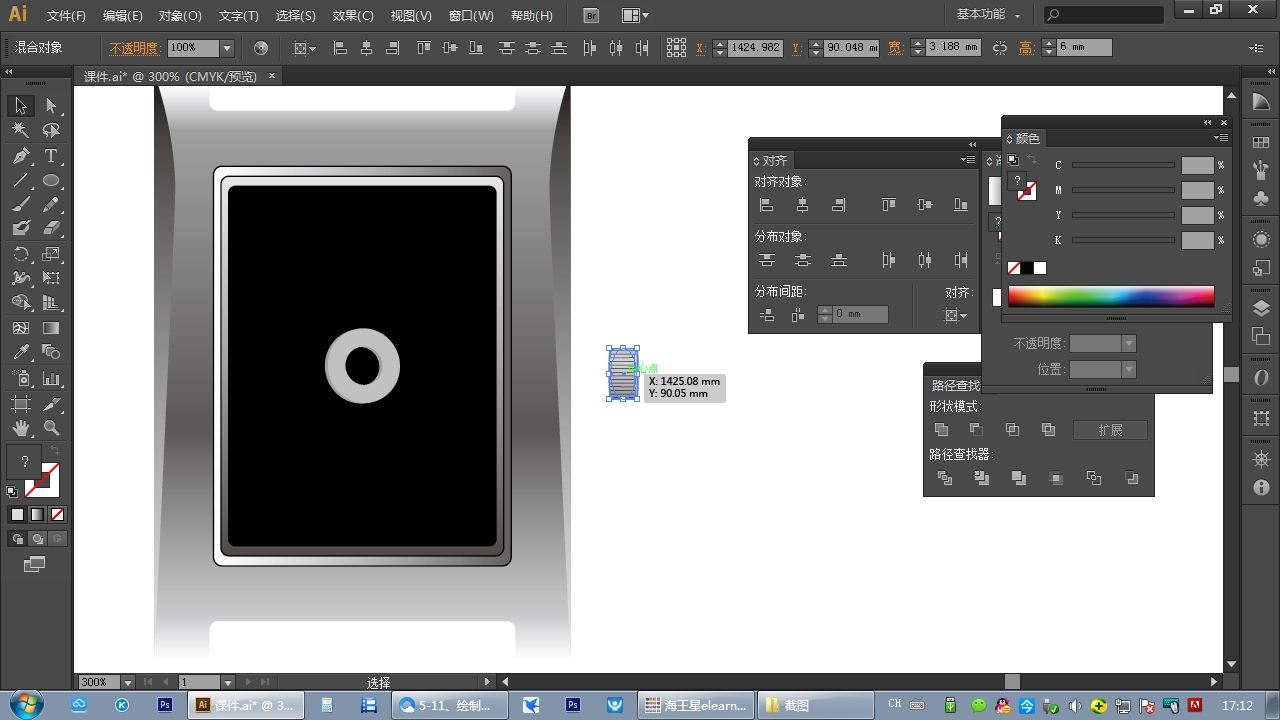Click Minus Front shape mode in Pathfinder

point(977,430)
